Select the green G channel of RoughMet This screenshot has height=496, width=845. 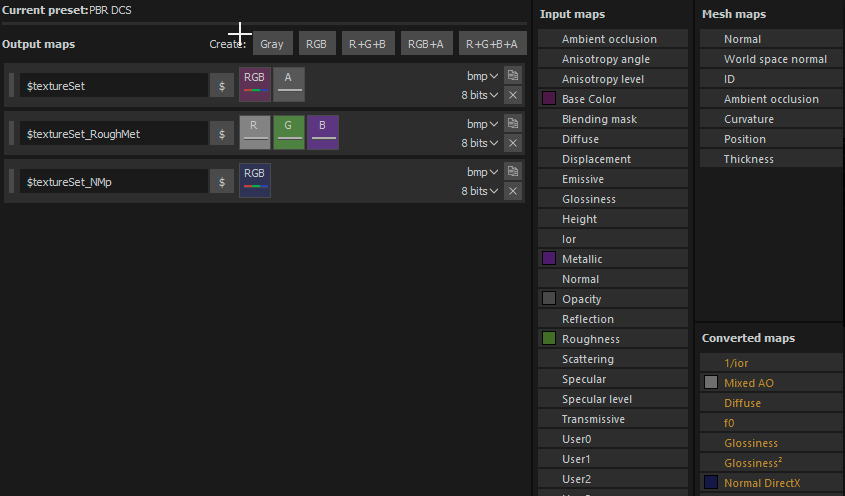point(289,133)
